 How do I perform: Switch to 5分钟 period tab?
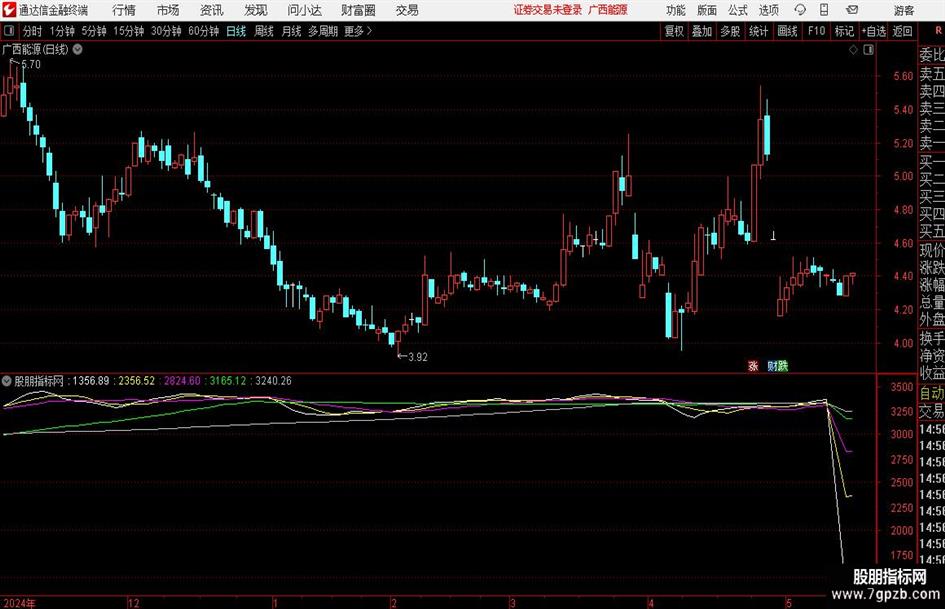coord(94,31)
